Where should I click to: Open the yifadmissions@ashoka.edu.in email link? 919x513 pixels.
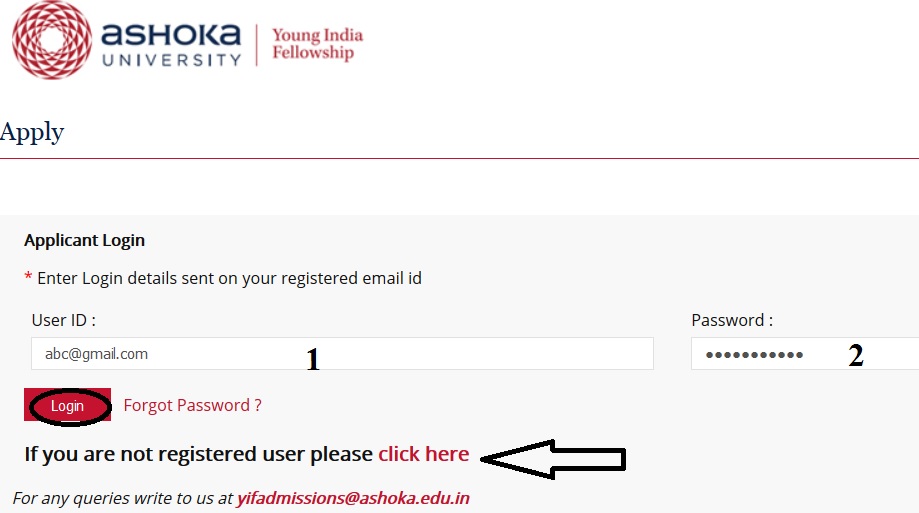pos(353,498)
